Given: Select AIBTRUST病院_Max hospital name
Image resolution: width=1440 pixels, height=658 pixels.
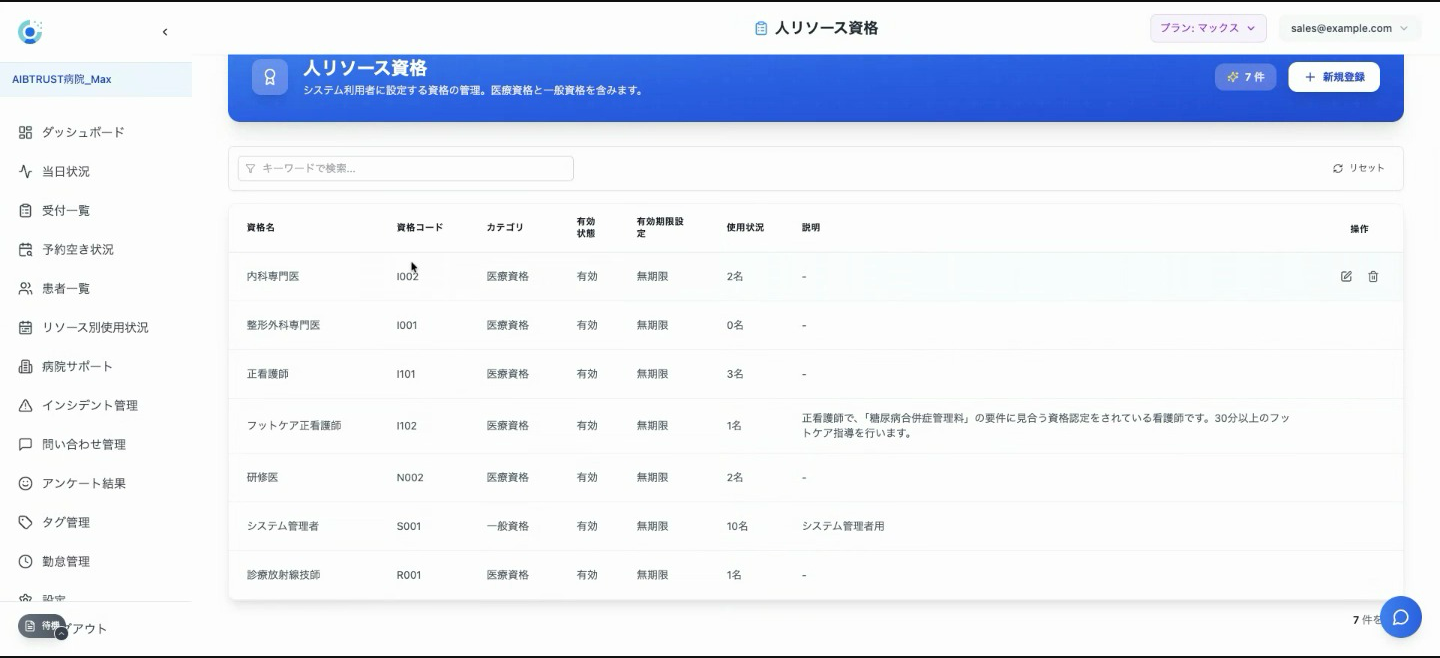Looking at the screenshot, I should [61, 79].
